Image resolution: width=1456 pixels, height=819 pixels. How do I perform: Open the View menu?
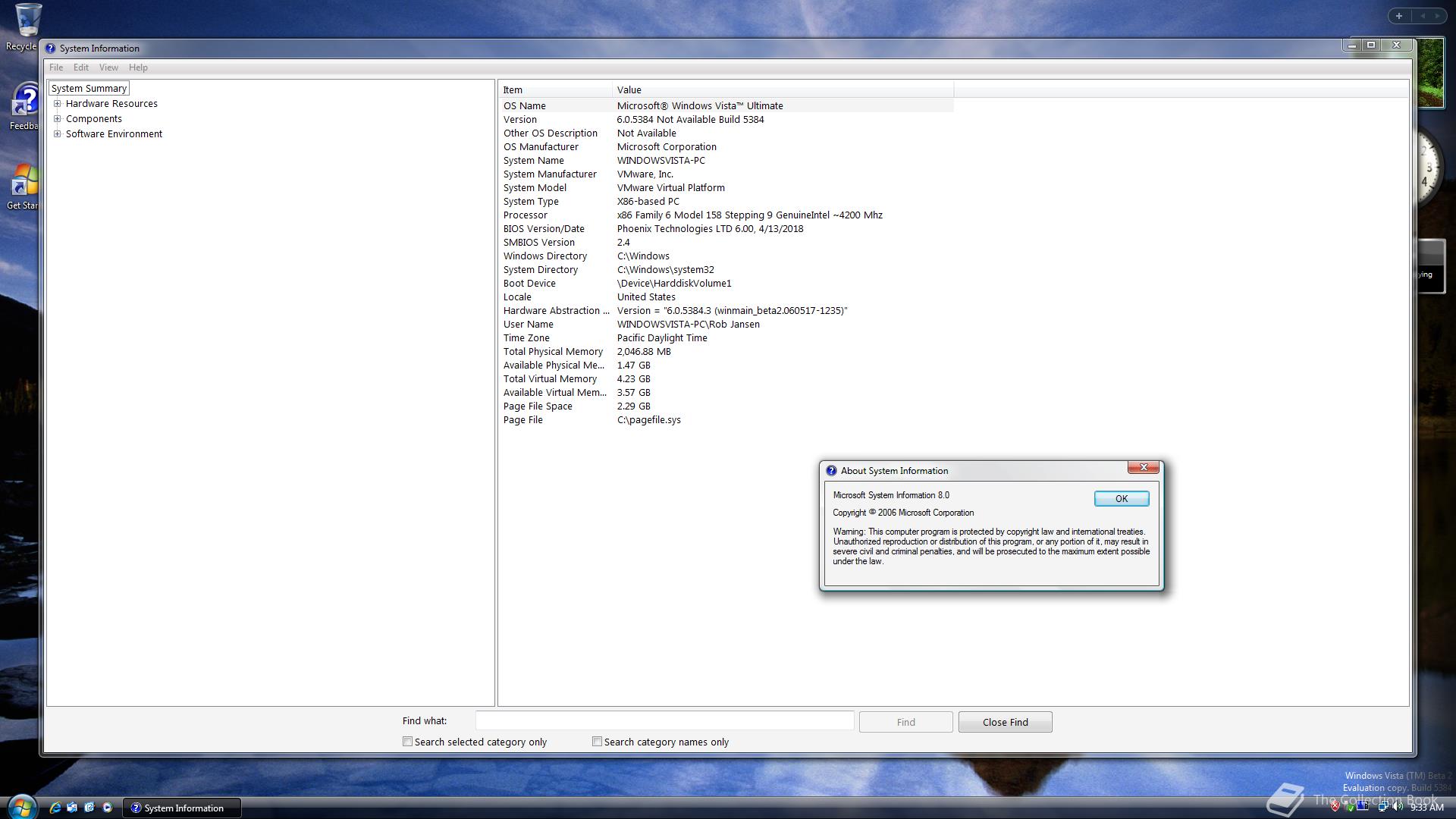[108, 67]
